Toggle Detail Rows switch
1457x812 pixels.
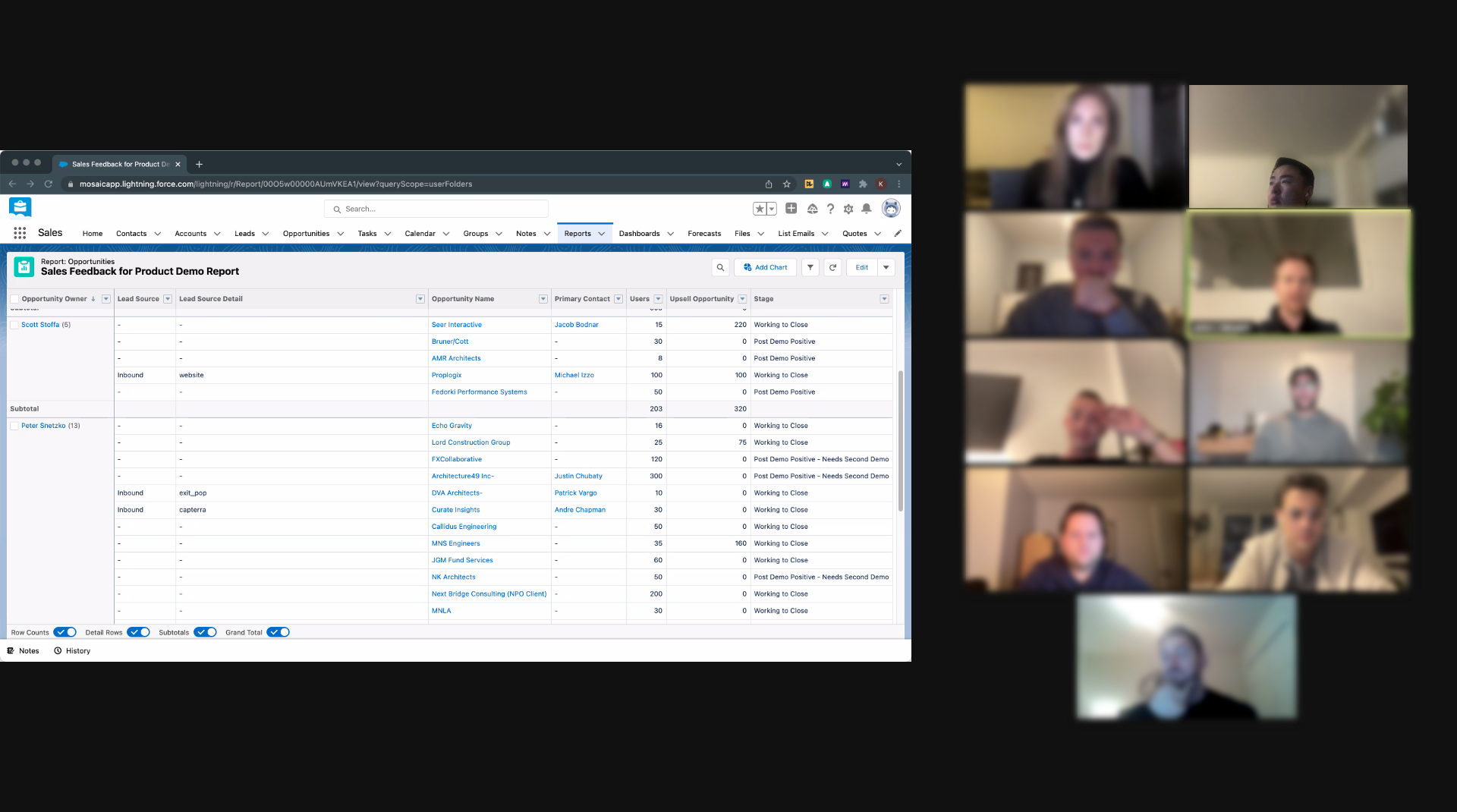pyautogui.click(x=138, y=632)
